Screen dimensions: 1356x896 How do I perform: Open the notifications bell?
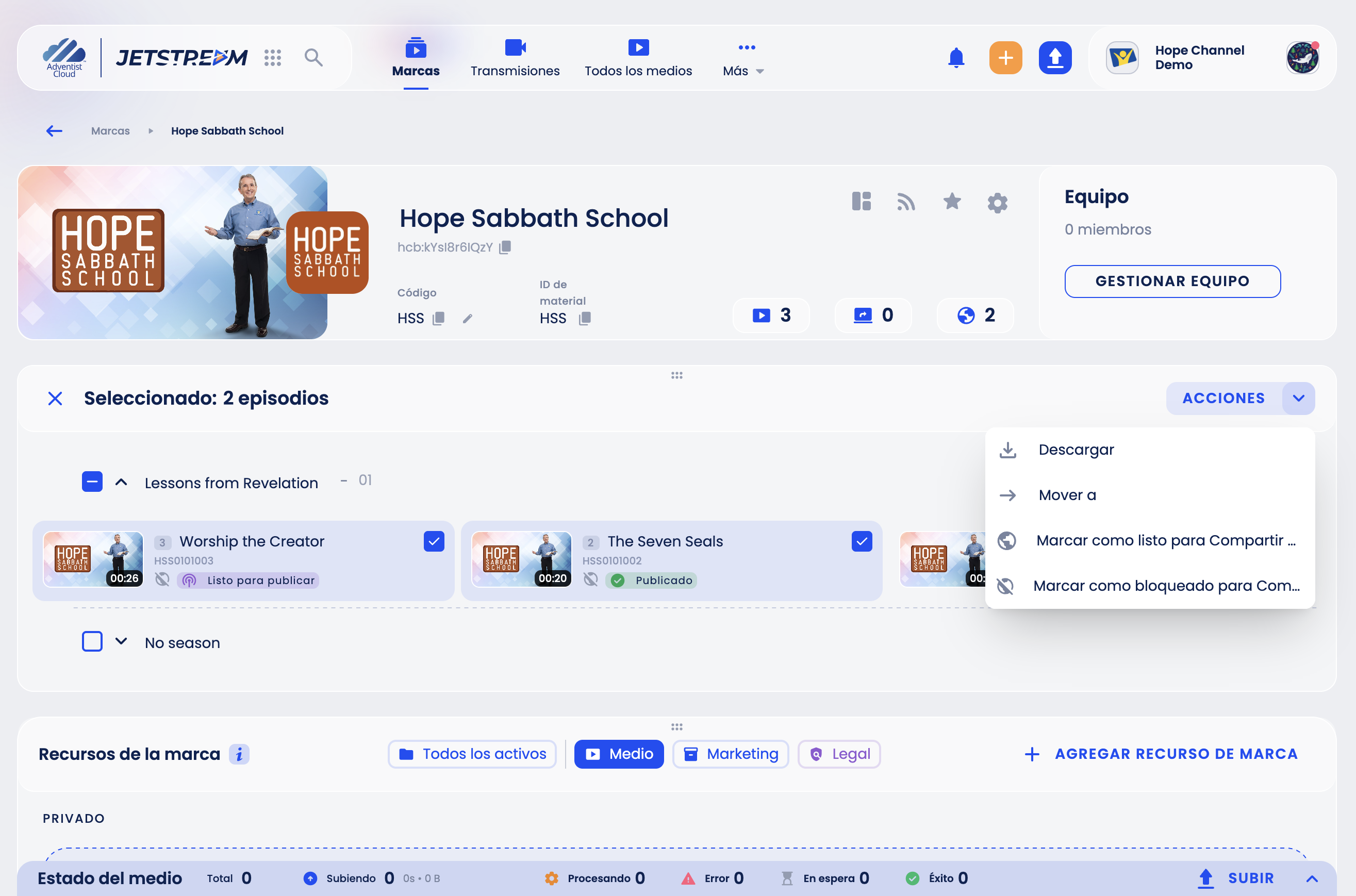coord(956,58)
